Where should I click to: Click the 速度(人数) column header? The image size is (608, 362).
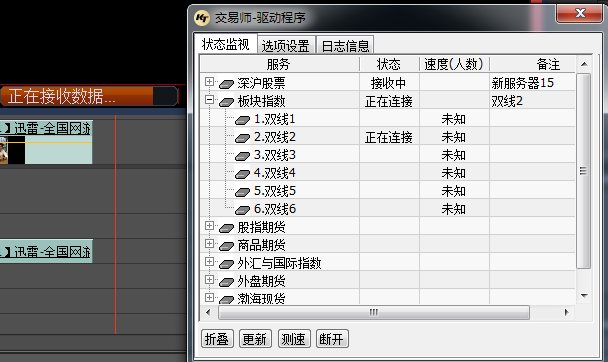click(454, 64)
